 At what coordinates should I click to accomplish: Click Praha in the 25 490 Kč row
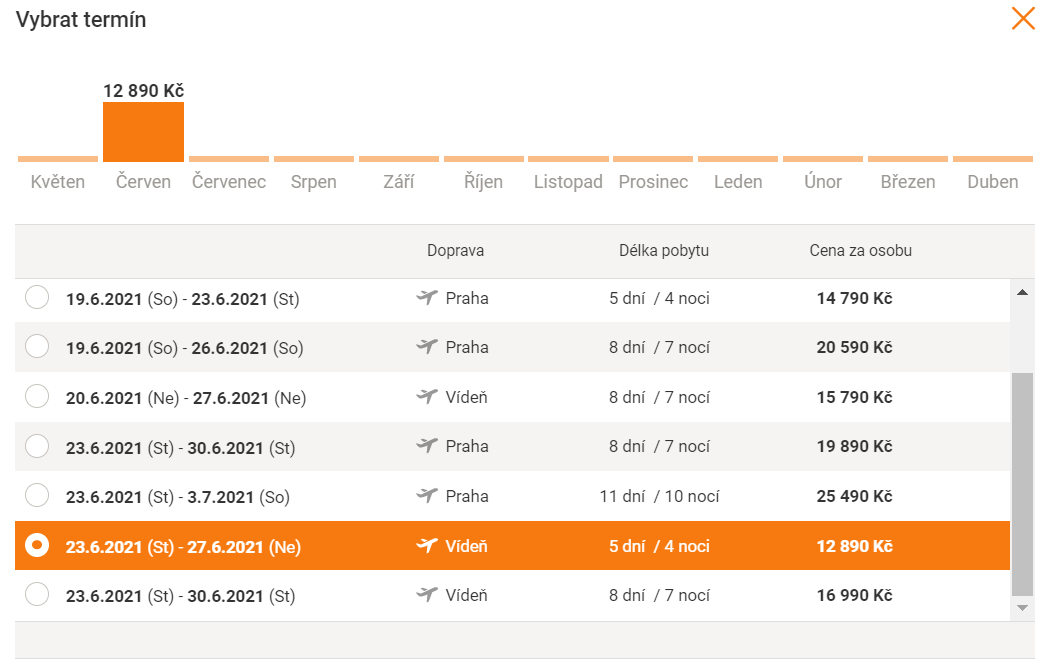[467, 496]
